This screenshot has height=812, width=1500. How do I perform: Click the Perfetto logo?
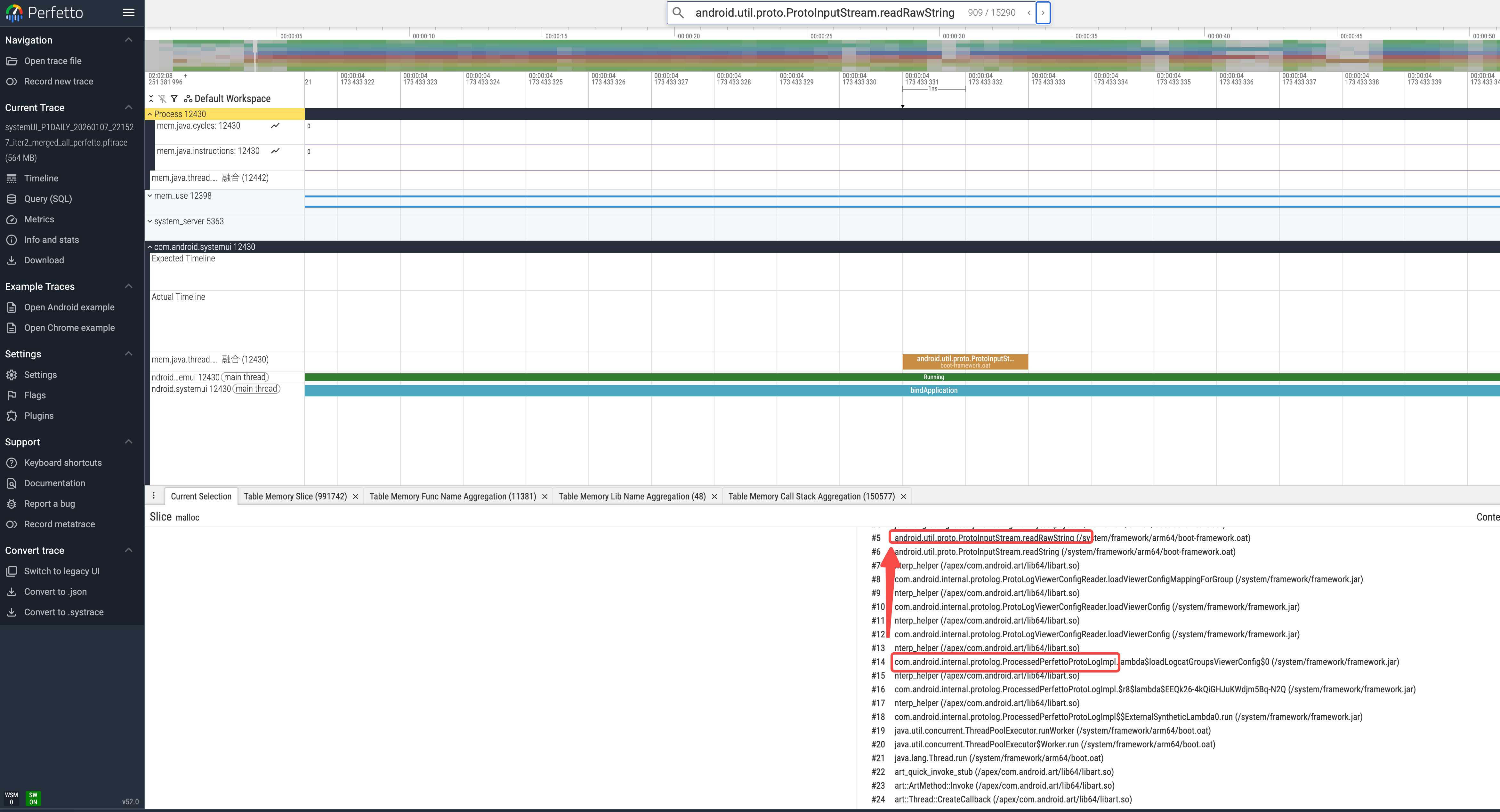point(44,13)
